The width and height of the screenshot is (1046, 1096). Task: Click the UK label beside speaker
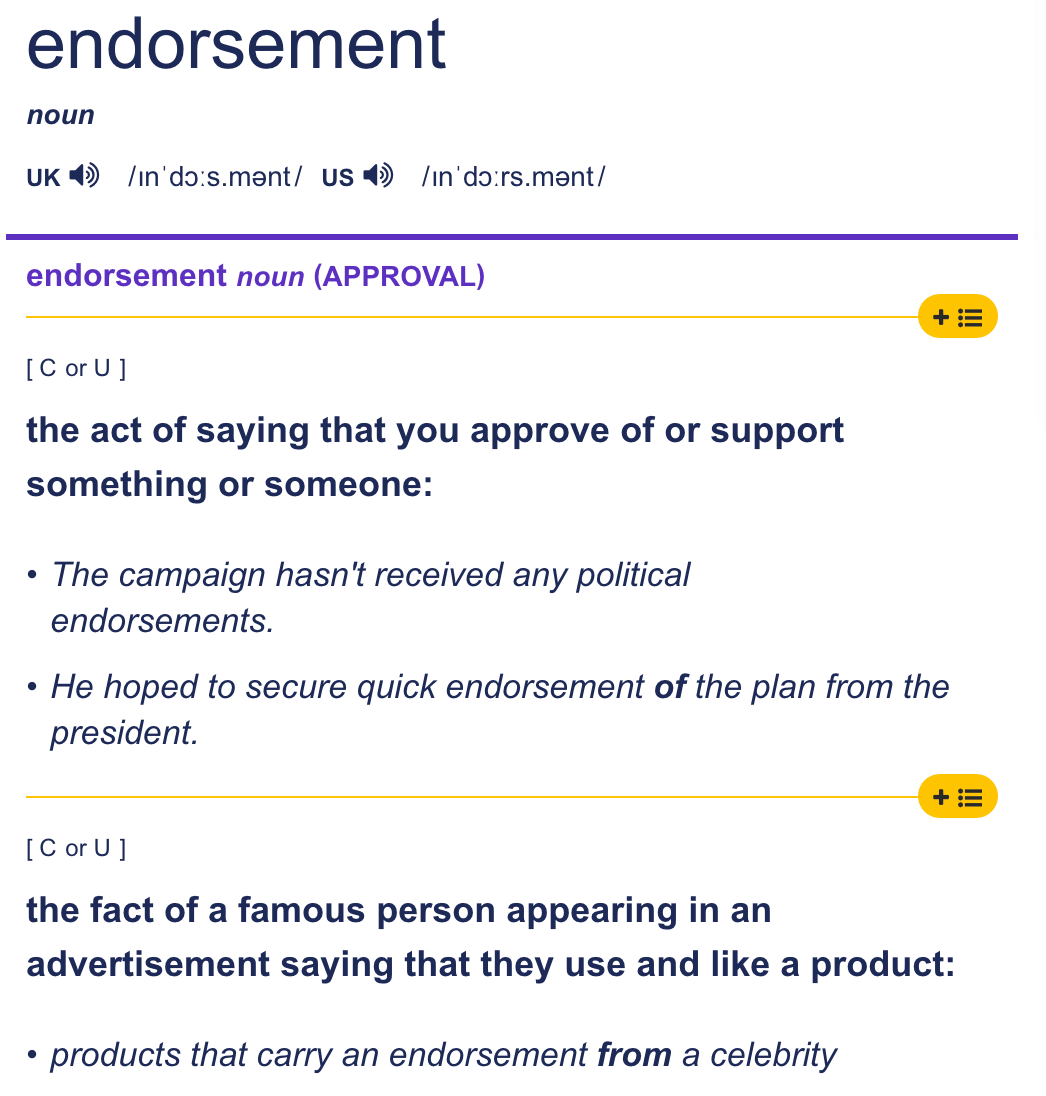point(43,178)
